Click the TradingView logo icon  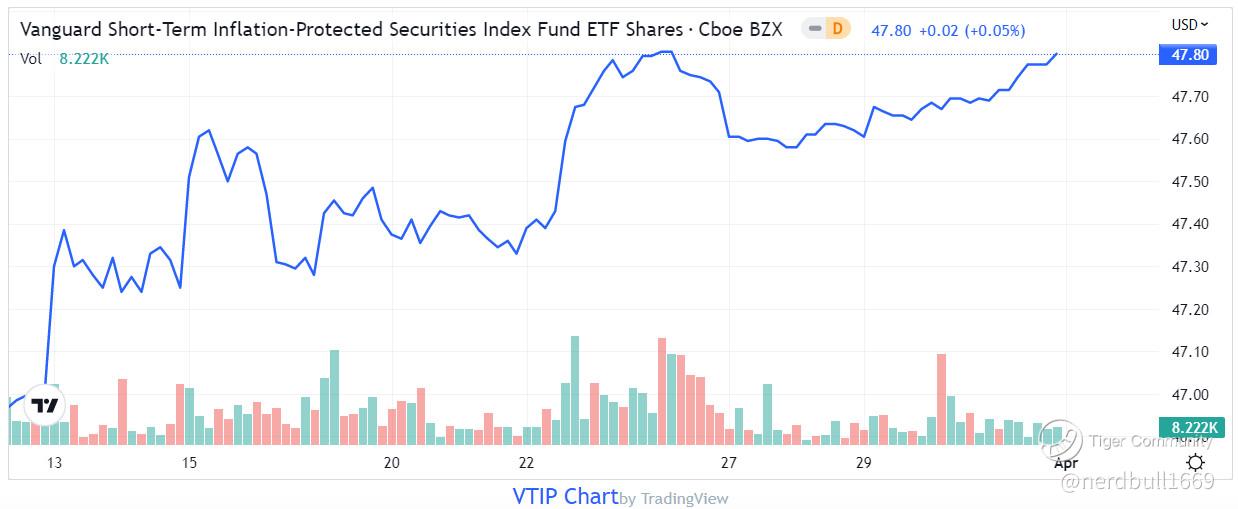pos(44,405)
